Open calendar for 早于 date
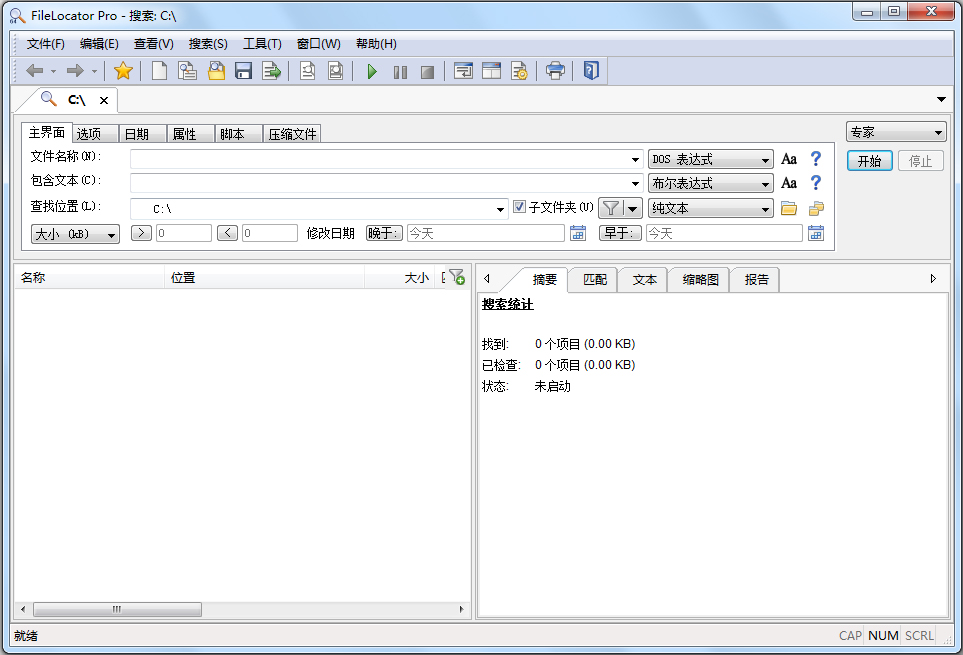963x655 pixels. coord(816,233)
